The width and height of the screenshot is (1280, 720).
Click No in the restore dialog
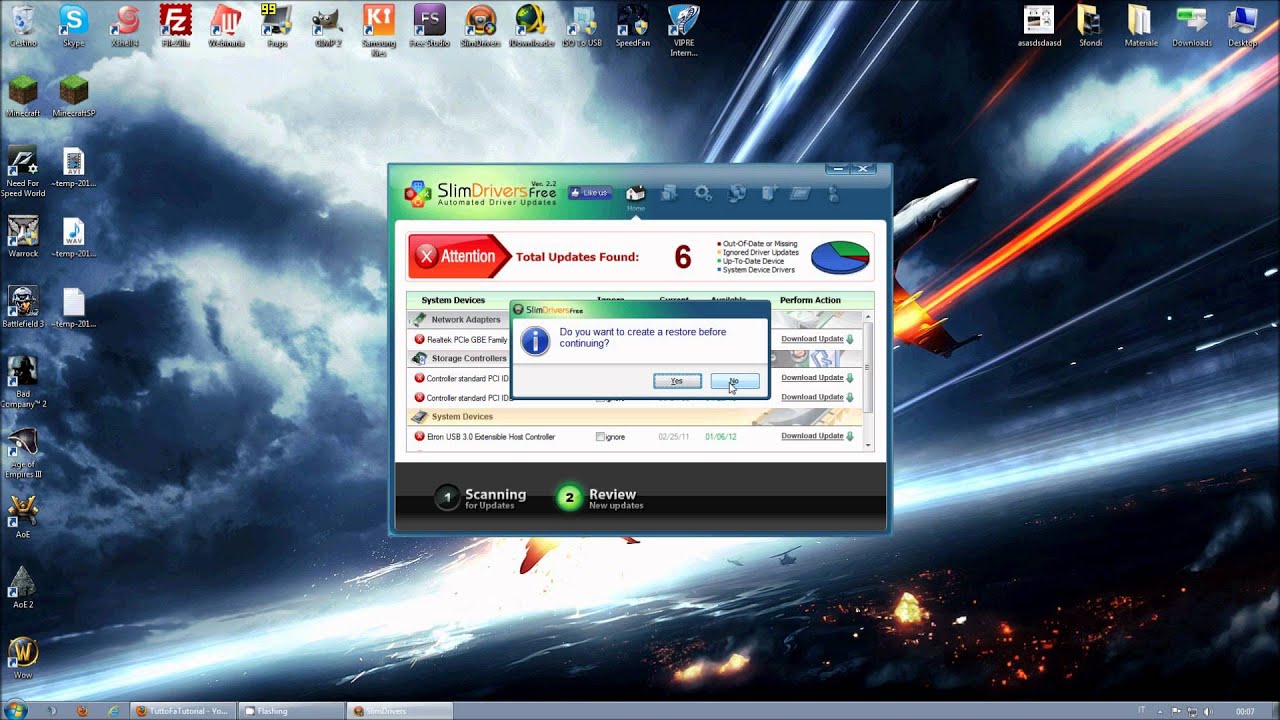(x=734, y=381)
